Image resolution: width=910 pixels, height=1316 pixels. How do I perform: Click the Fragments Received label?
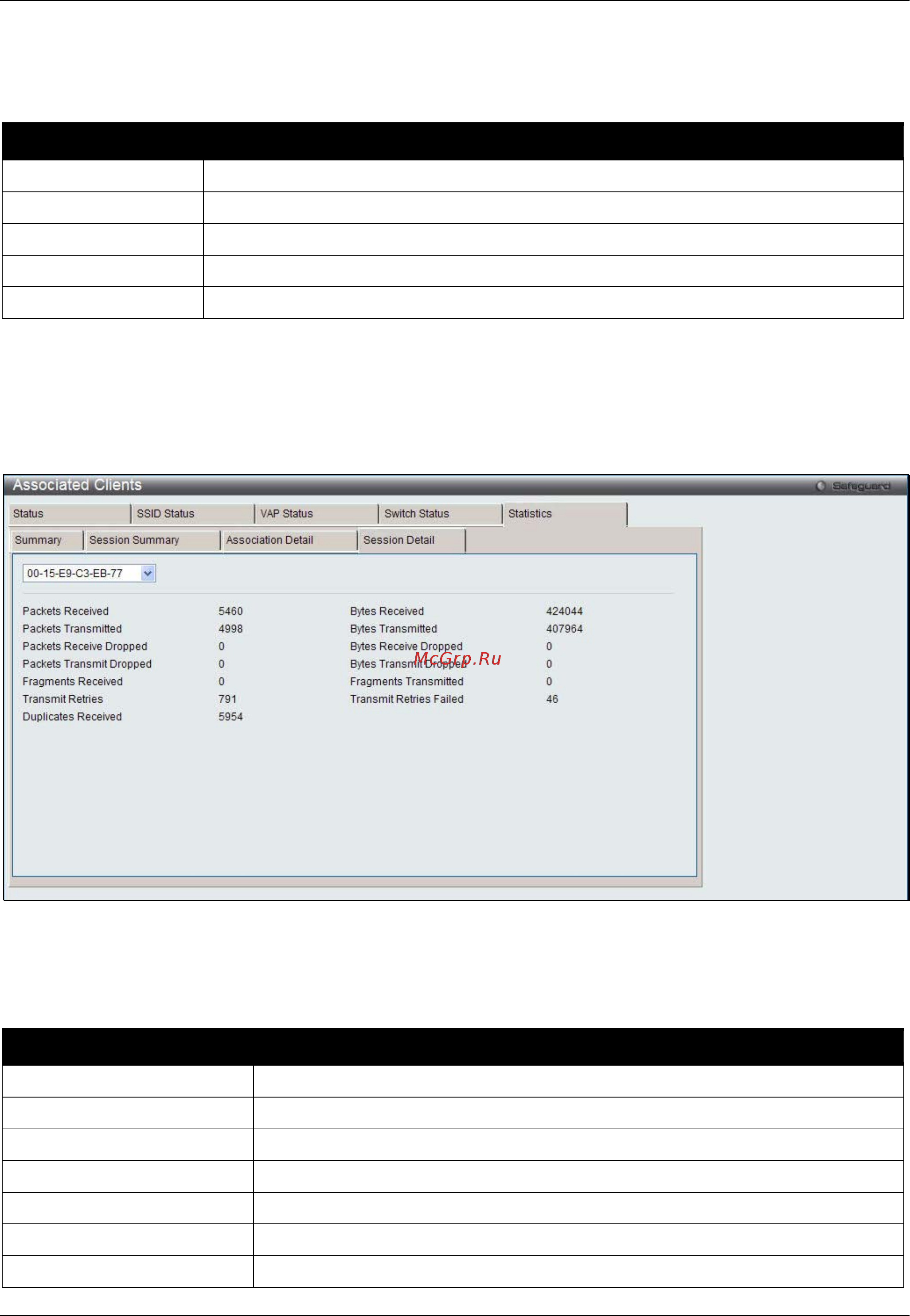click(72, 681)
